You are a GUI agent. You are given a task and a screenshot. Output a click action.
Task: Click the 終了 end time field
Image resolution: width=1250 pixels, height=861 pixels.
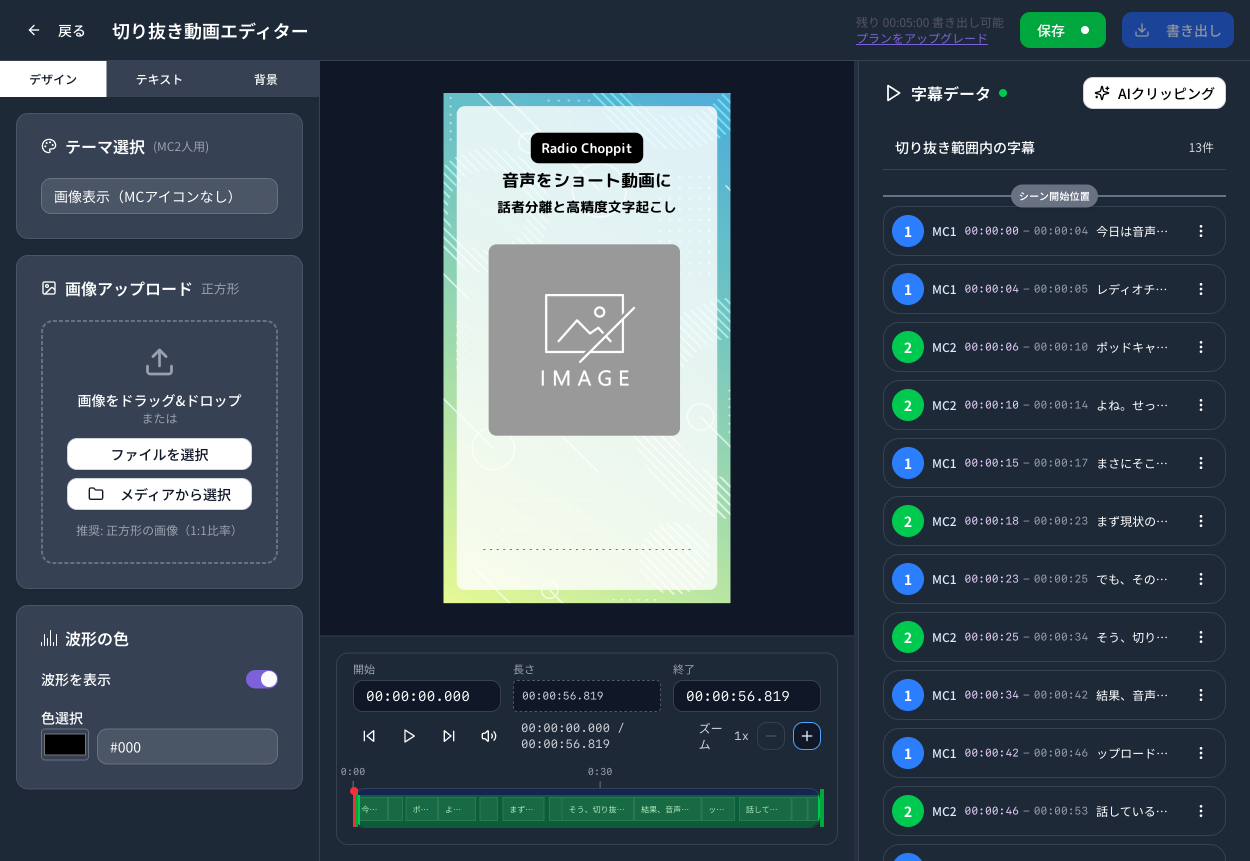[746, 696]
